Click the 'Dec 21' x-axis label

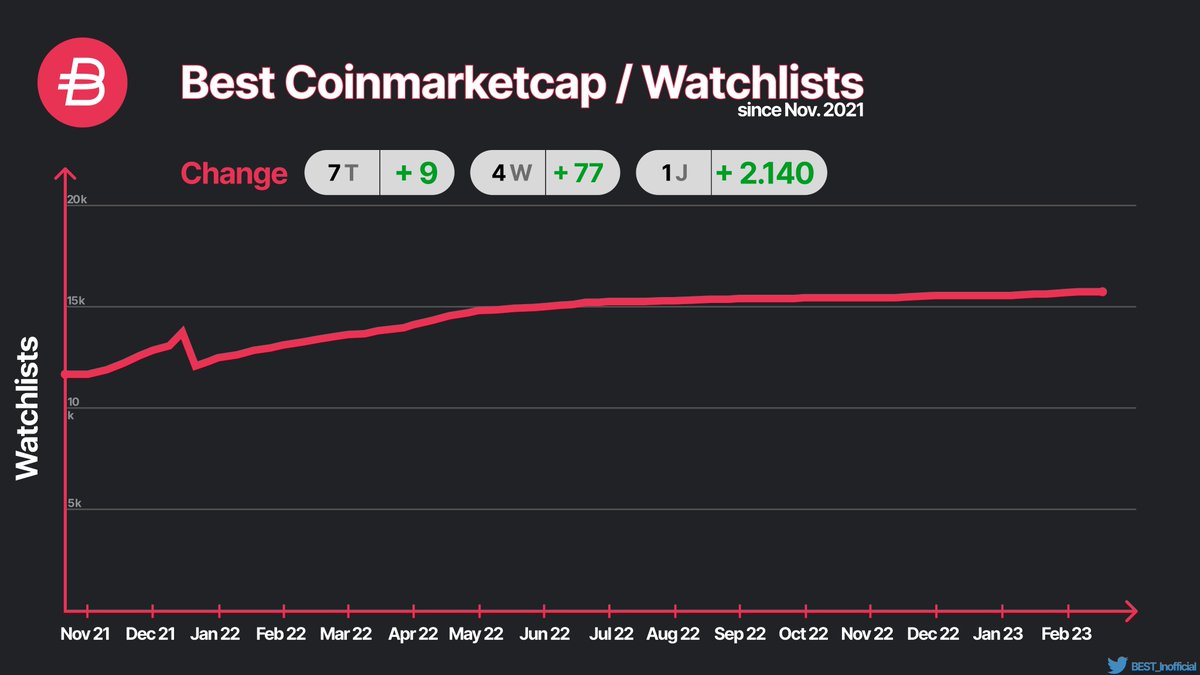[151, 633]
